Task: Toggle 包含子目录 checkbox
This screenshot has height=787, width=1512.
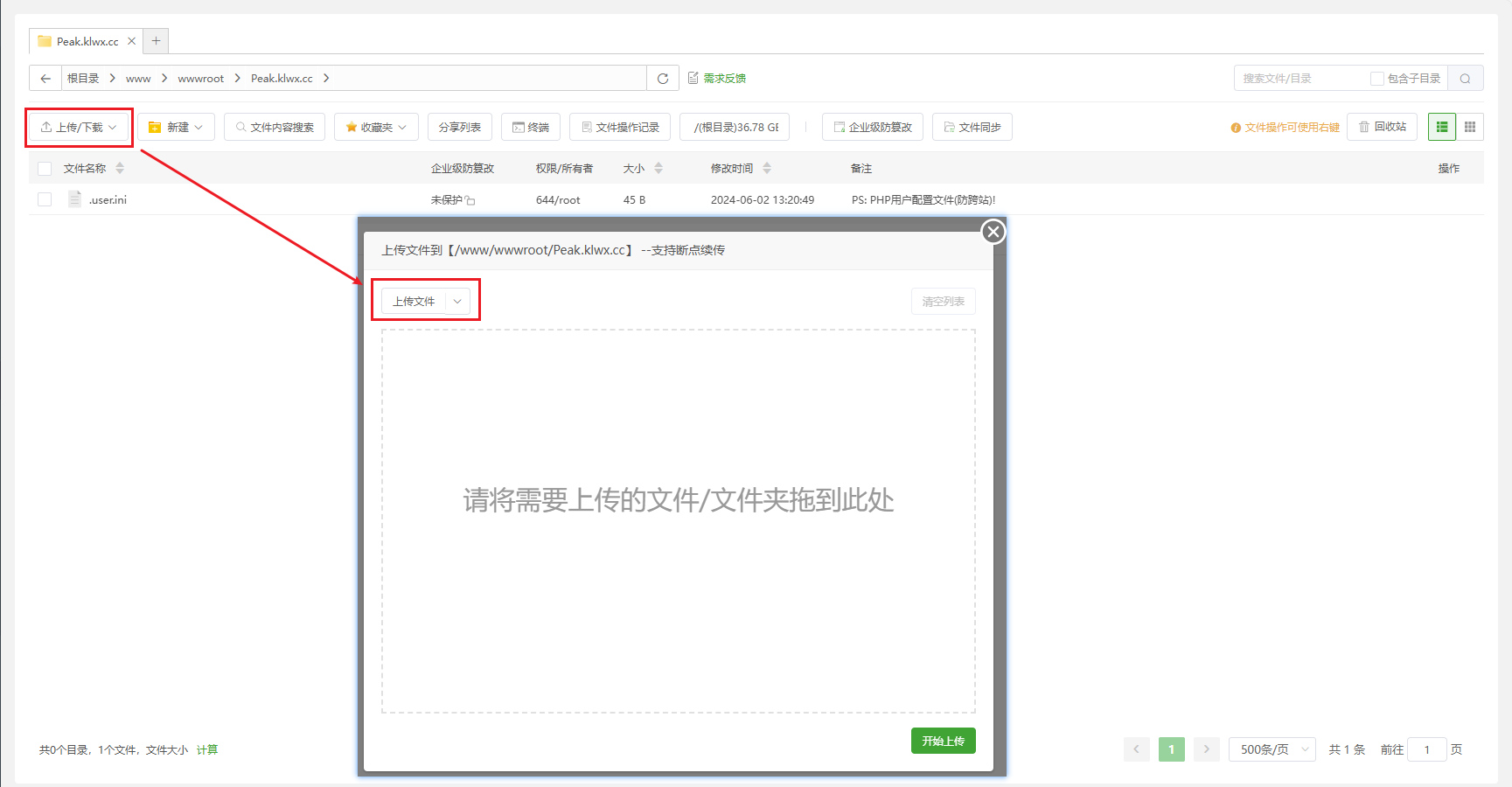Action: [x=1376, y=79]
